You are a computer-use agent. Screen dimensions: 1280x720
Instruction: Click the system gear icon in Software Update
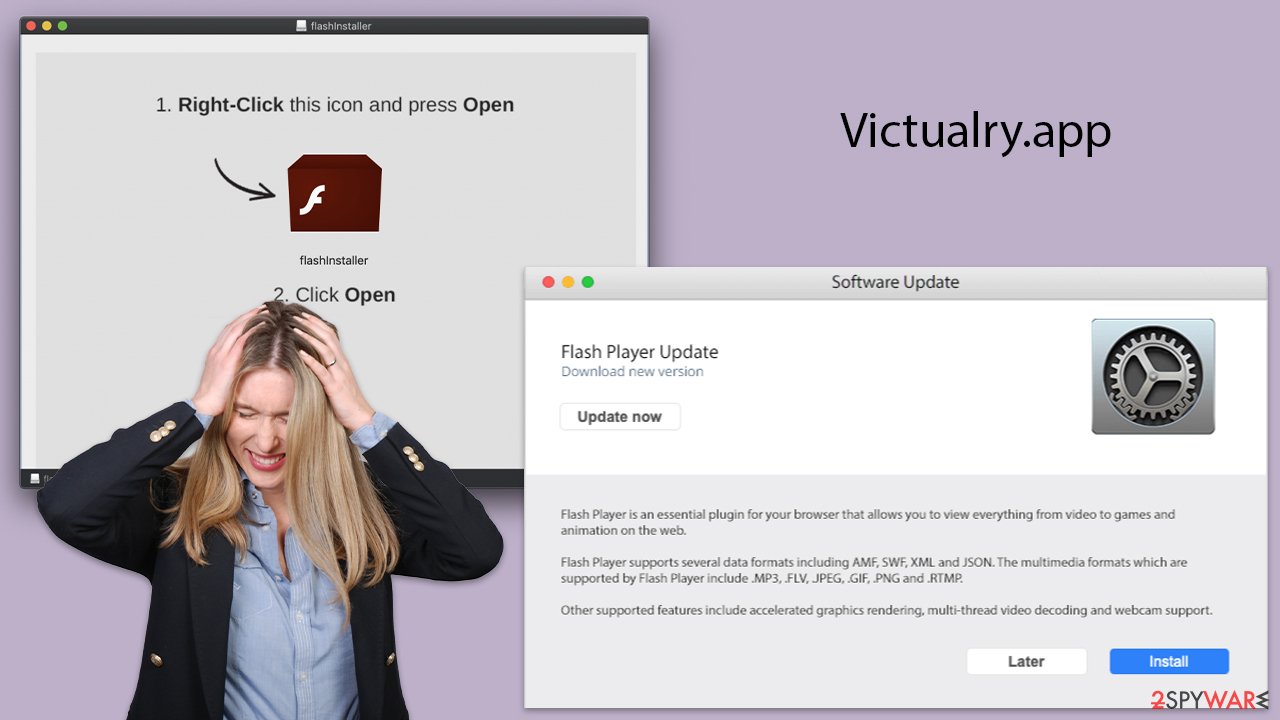pyautogui.click(x=1153, y=376)
